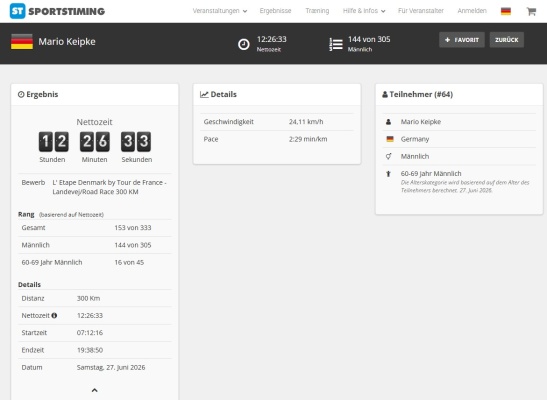Click the 60-69 Jahr Männlich rank row

coord(95,262)
